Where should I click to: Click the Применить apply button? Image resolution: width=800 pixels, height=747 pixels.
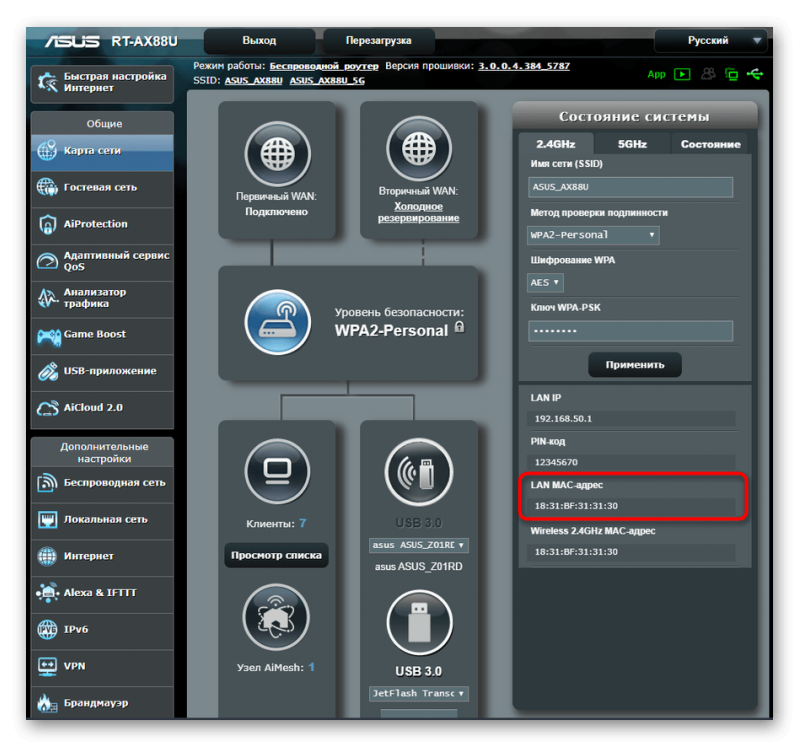pyautogui.click(x=635, y=365)
